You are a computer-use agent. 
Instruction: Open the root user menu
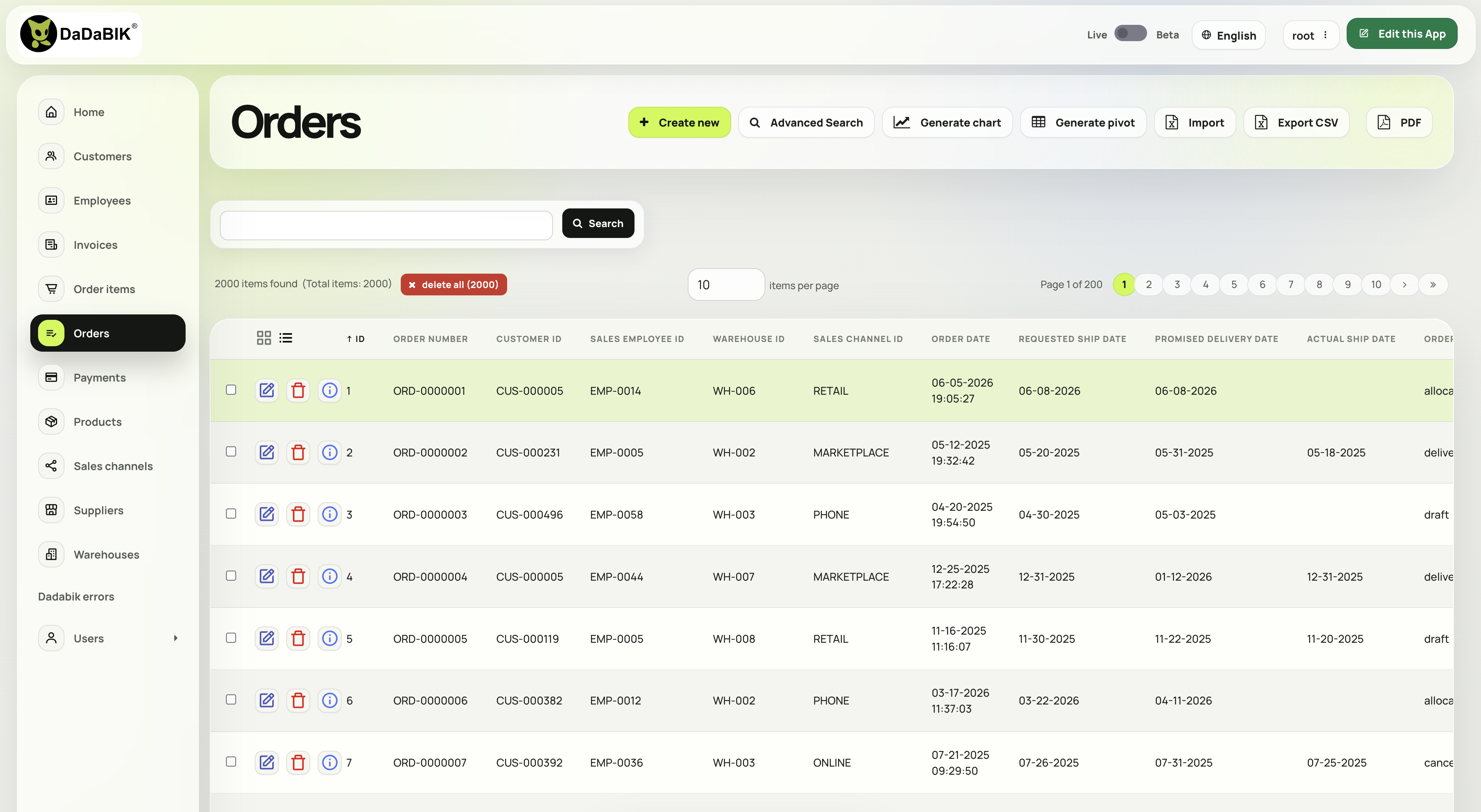(1311, 35)
